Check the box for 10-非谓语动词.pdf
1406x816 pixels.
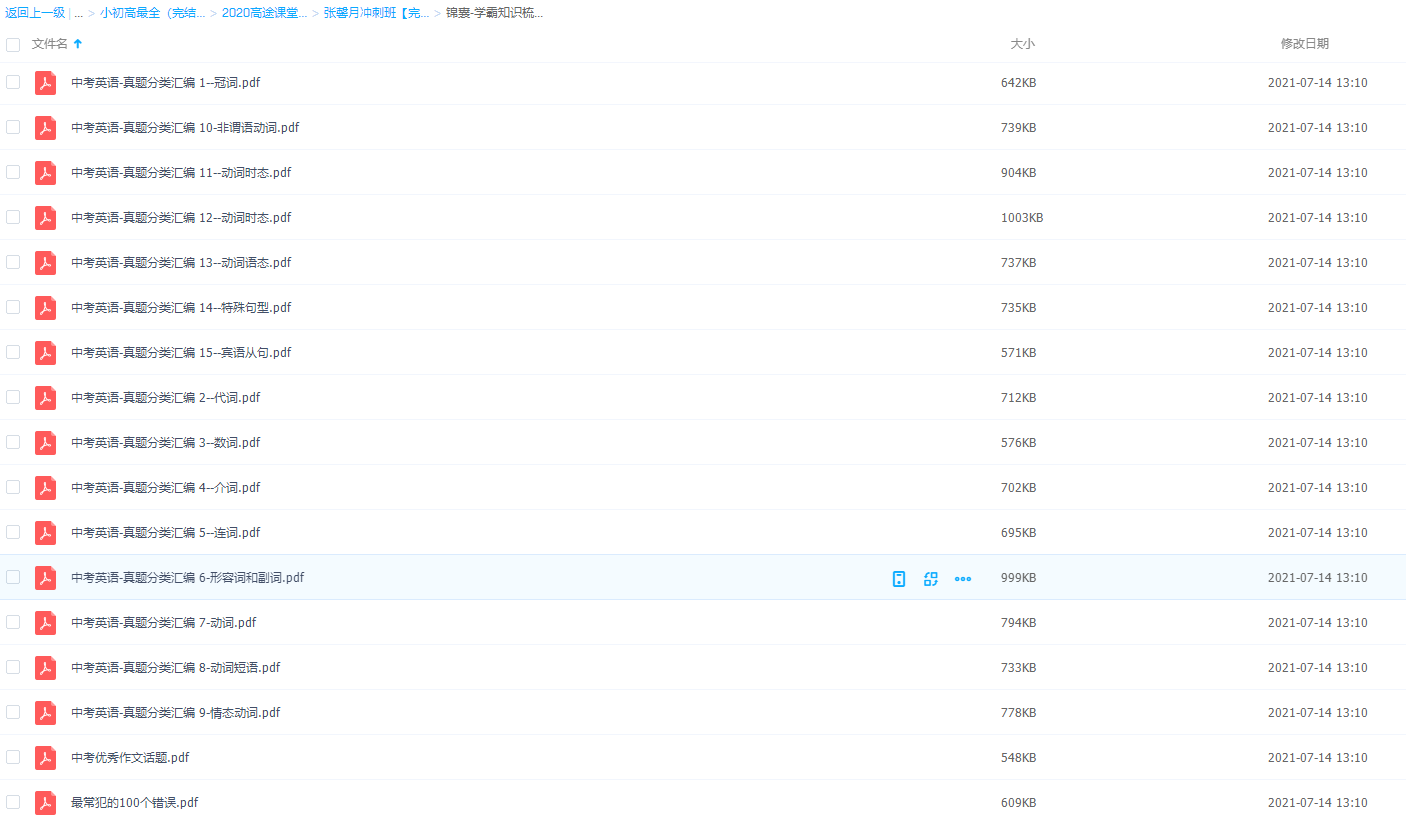tap(13, 127)
